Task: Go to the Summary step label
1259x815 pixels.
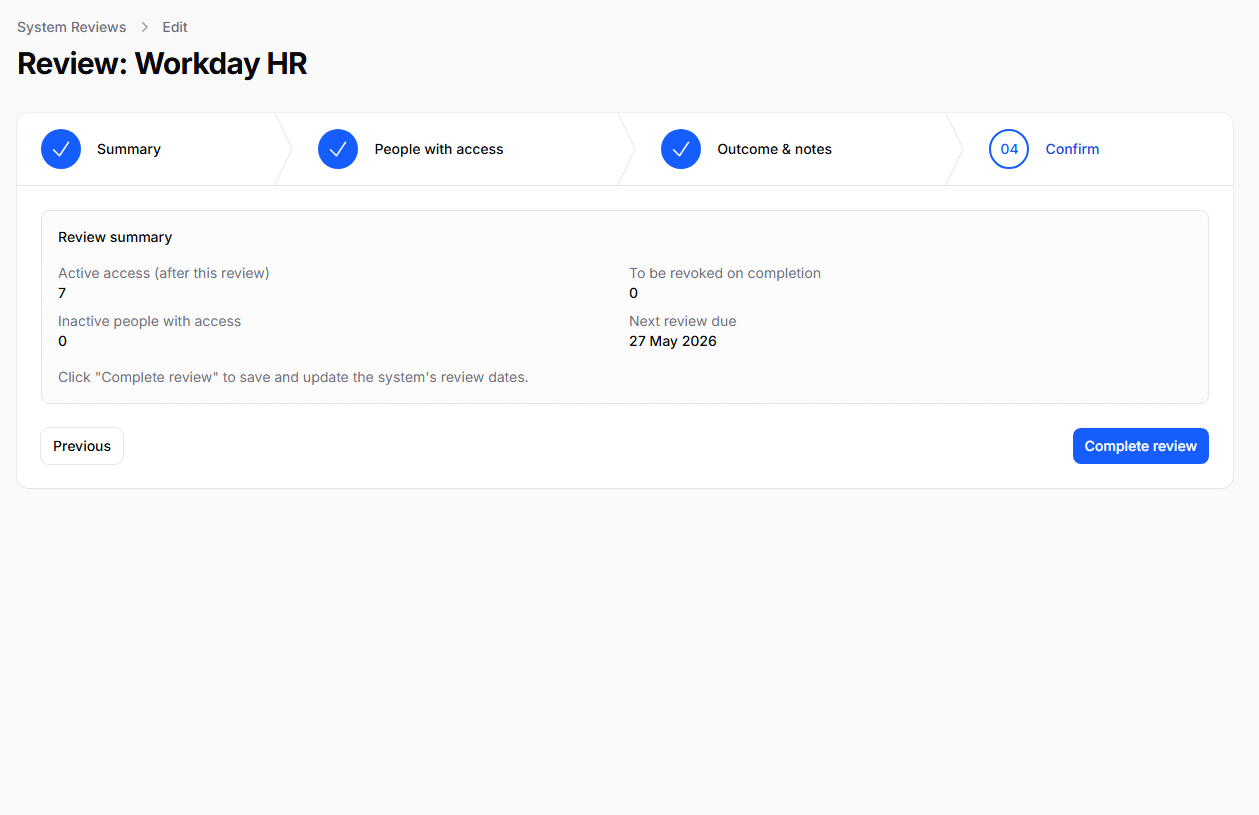Action: click(129, 149)
